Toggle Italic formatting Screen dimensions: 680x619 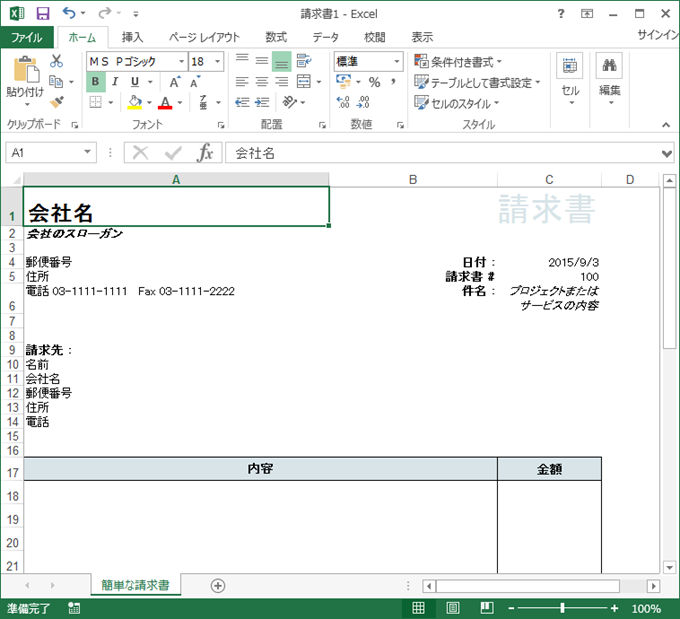pos(115,82)
